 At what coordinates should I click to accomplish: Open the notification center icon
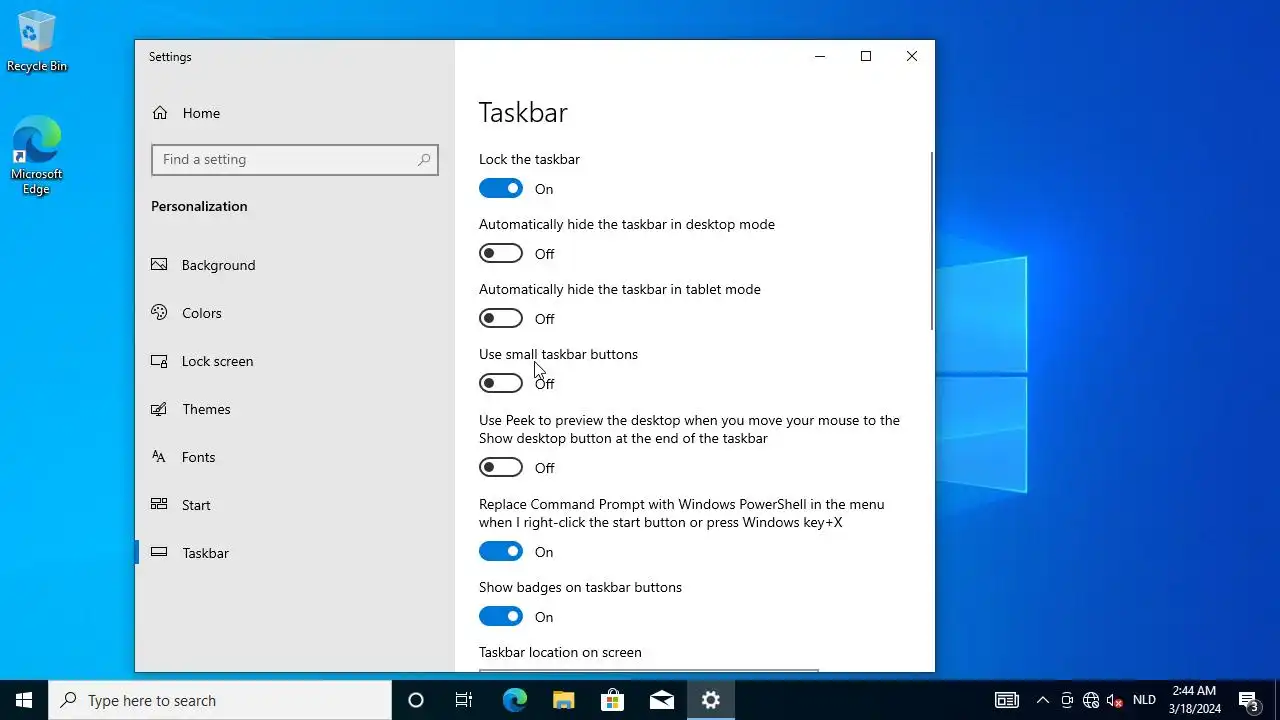click(x=1248, y=700)
